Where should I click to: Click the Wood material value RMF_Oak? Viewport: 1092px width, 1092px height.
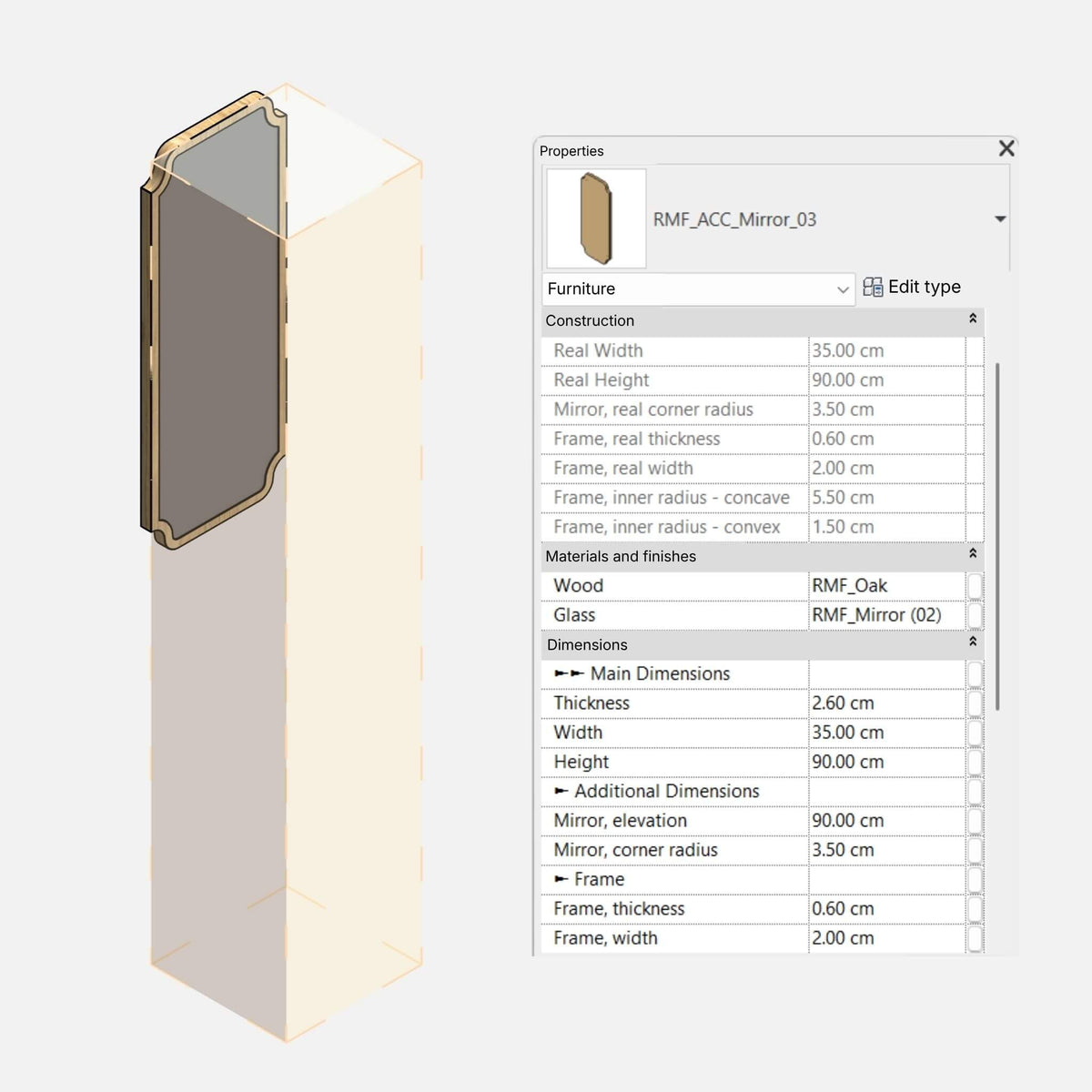click(886, 586)
